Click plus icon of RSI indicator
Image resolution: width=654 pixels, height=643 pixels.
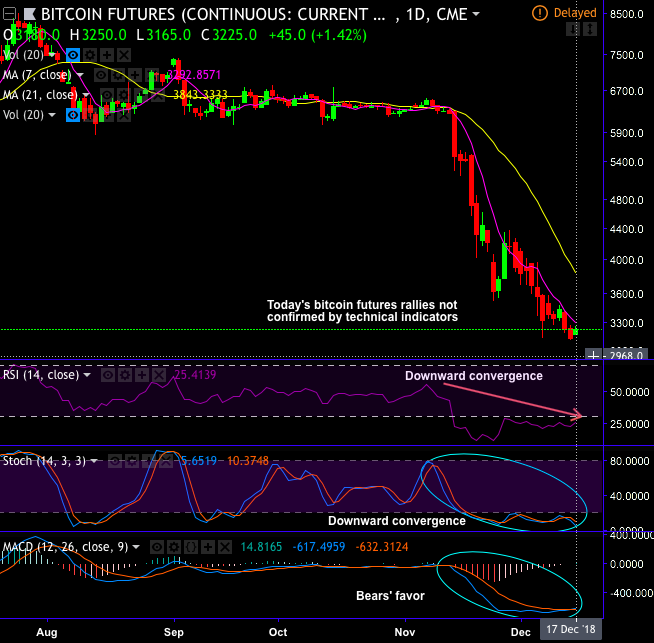(x=141, y=375)
